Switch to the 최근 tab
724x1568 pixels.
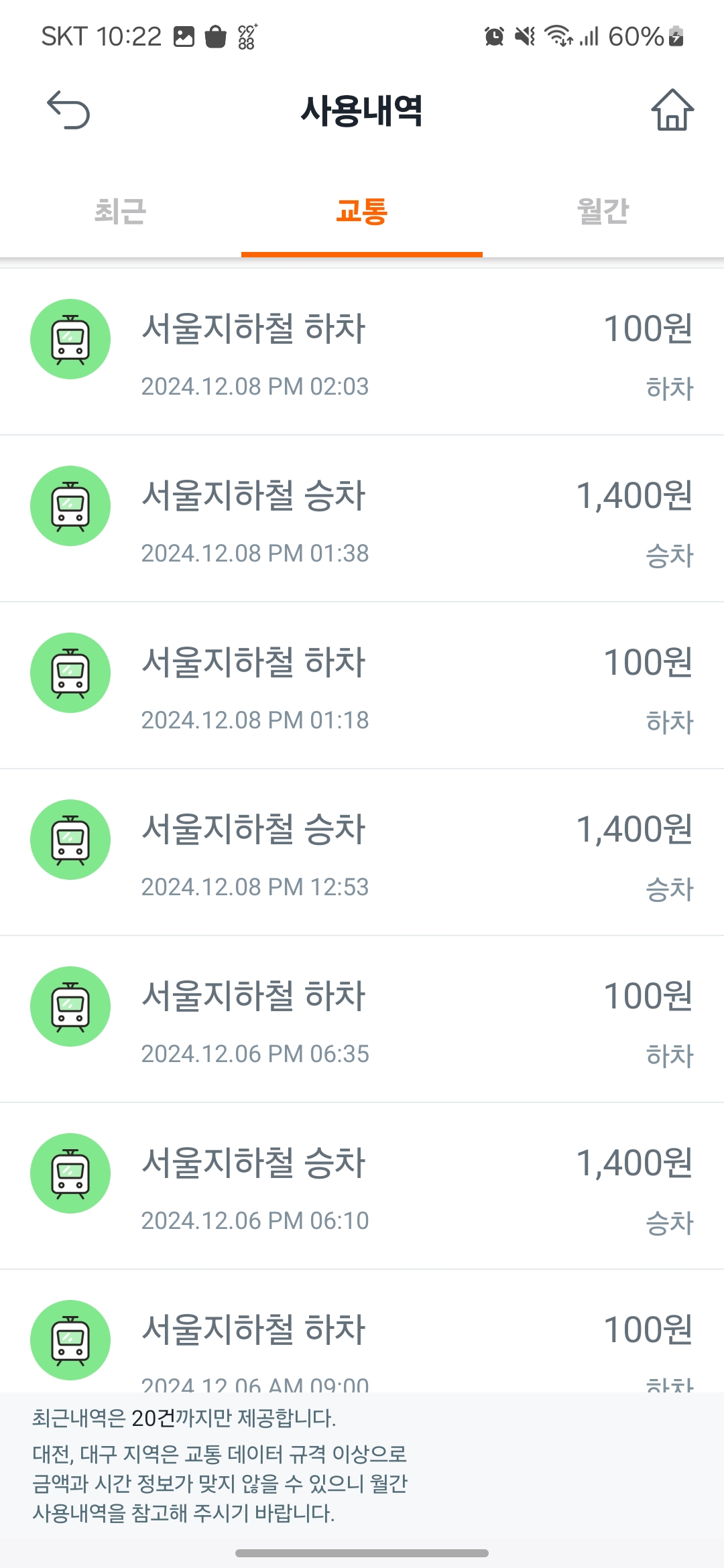coord(121,212)
